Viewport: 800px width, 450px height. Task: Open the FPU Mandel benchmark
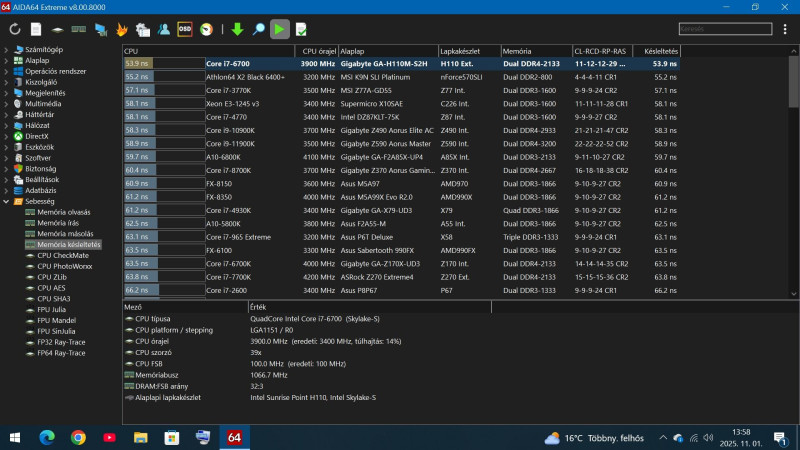[x=56, y=320]
